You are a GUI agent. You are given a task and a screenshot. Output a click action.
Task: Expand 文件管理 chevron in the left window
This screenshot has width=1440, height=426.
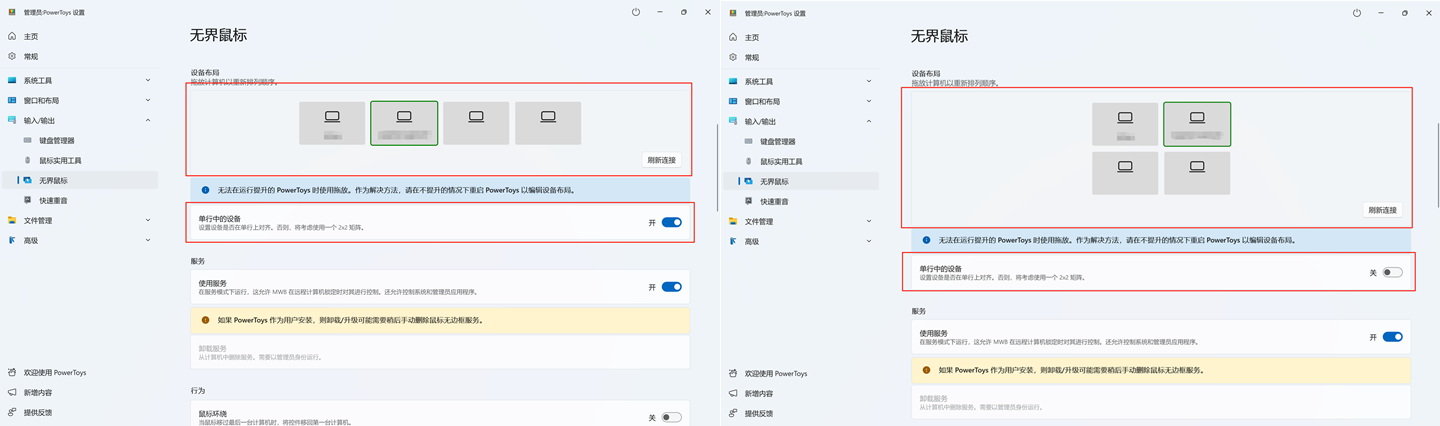[148, 220]
